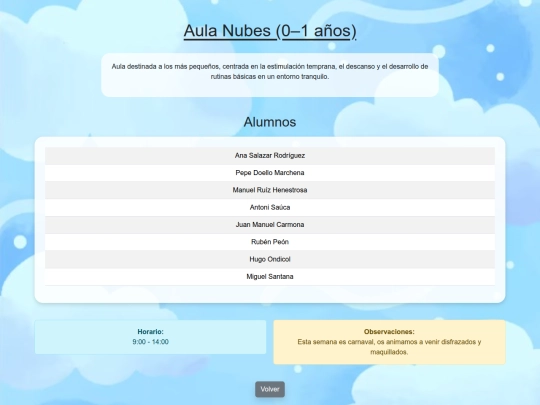Select student Rubén Peón
The height and width of the screenshot is (405, 540).
[x=270, y=242]
